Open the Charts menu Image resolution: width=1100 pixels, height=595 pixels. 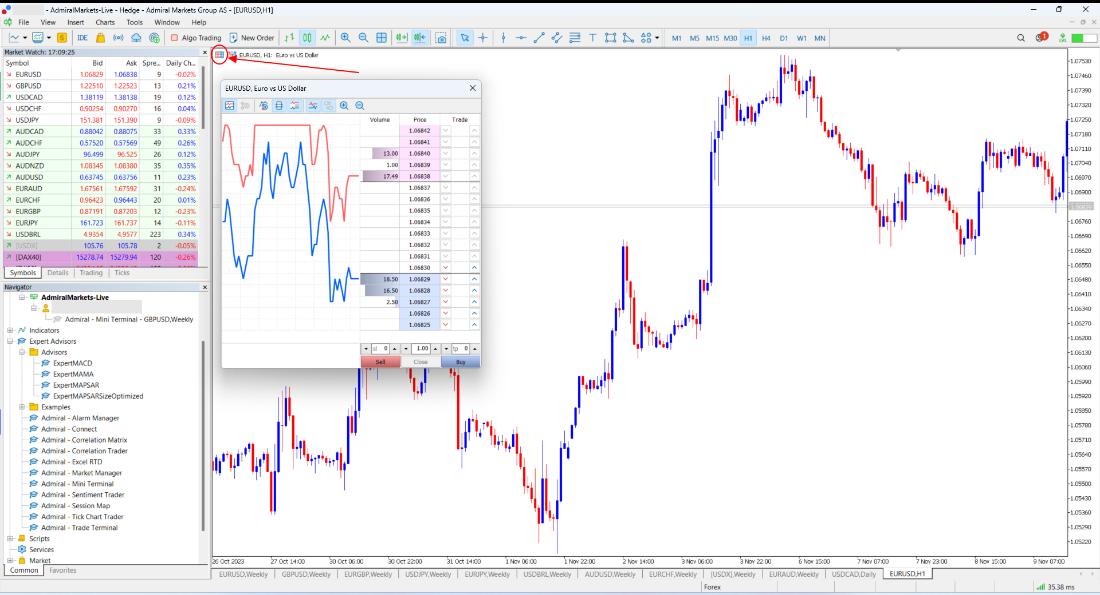[105, 22]
